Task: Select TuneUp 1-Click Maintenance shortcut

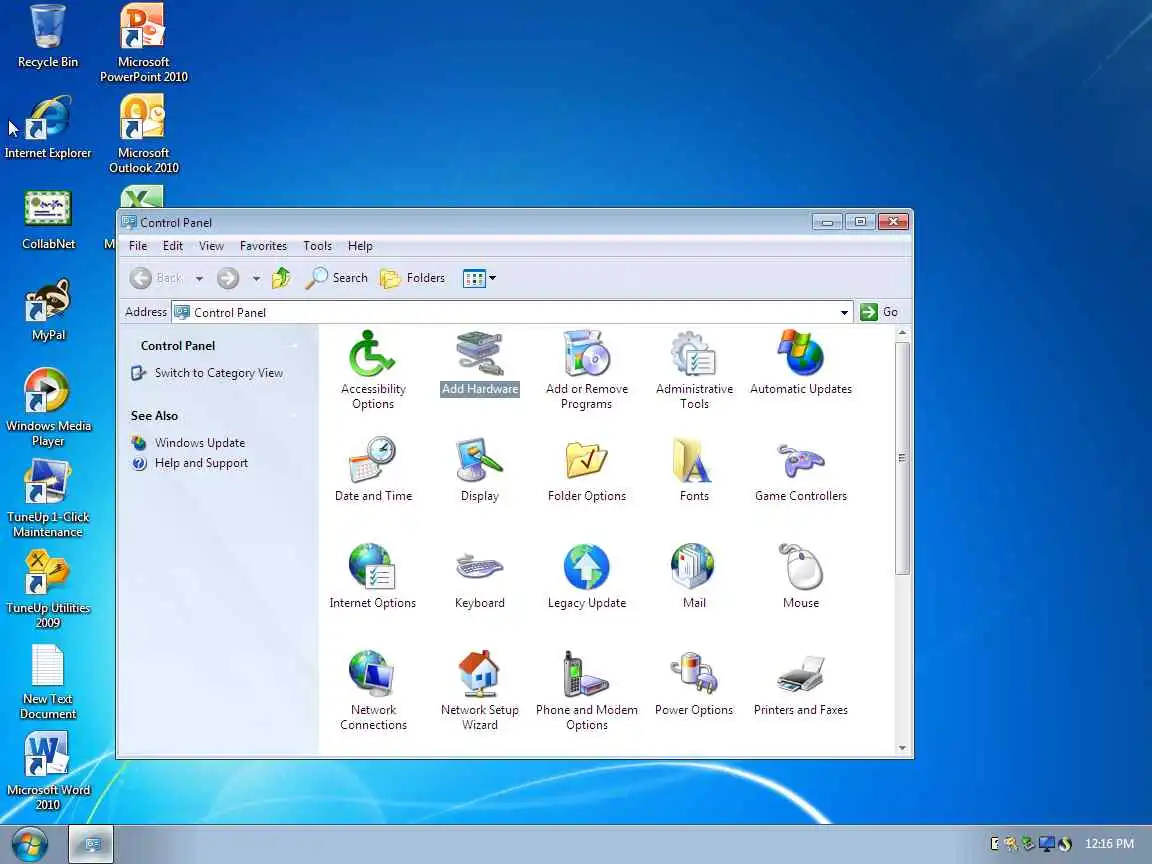Action: point(48,498)
